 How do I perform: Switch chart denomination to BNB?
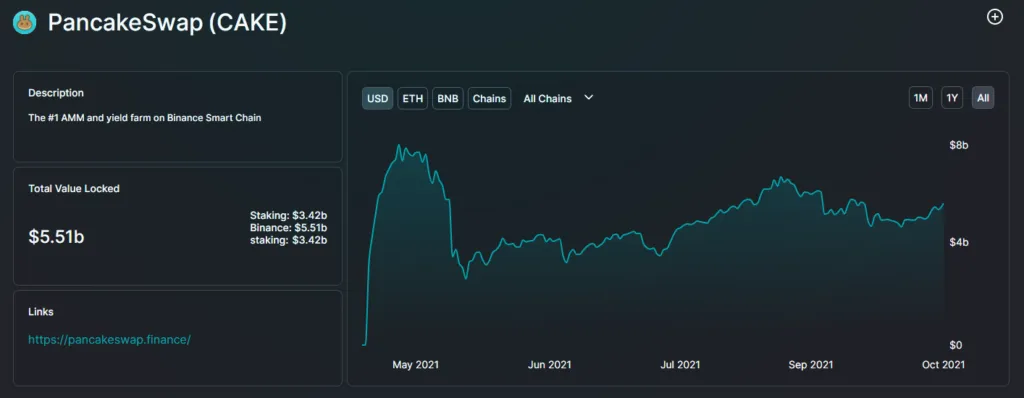[447, 99]
